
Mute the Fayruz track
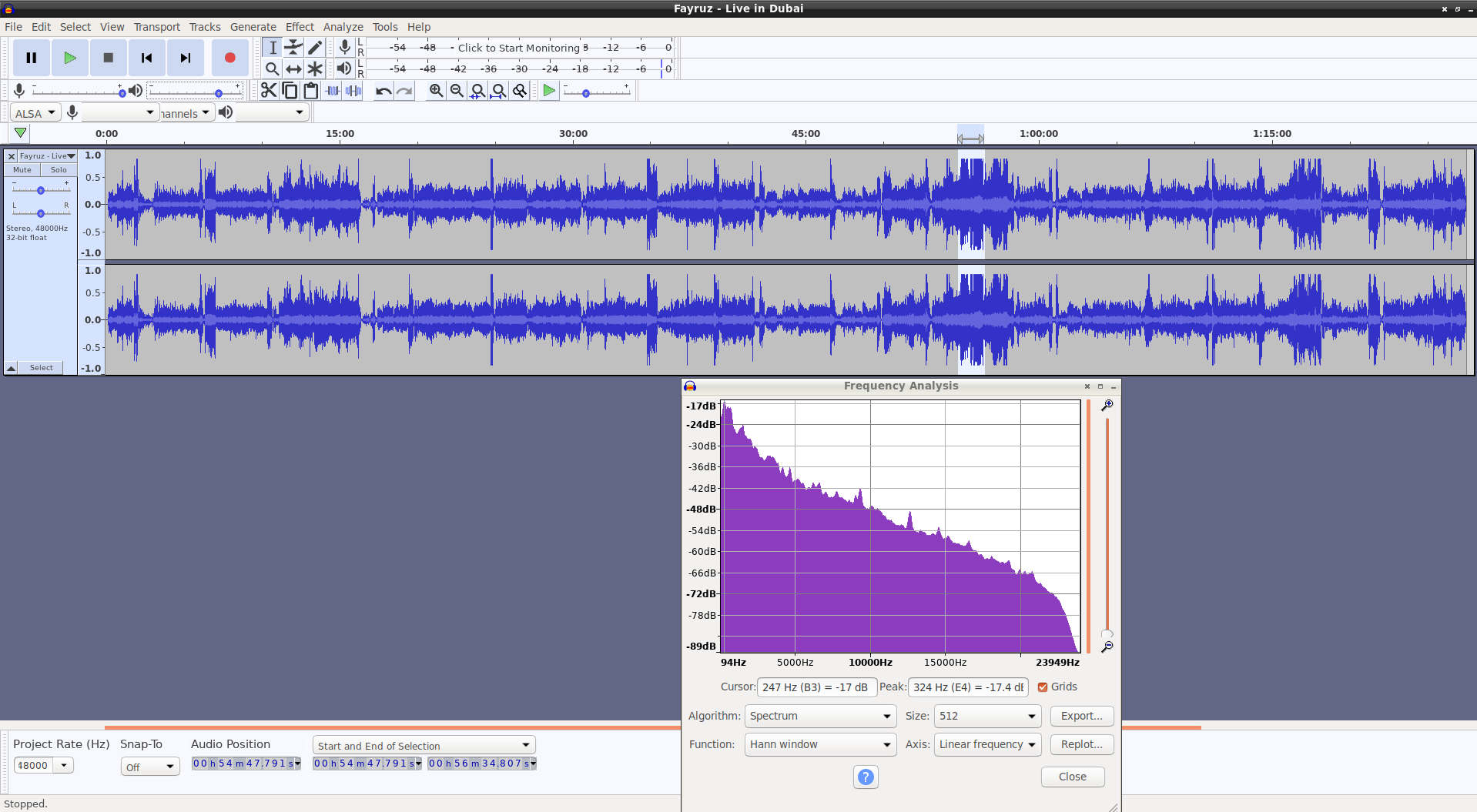(22, 170)
